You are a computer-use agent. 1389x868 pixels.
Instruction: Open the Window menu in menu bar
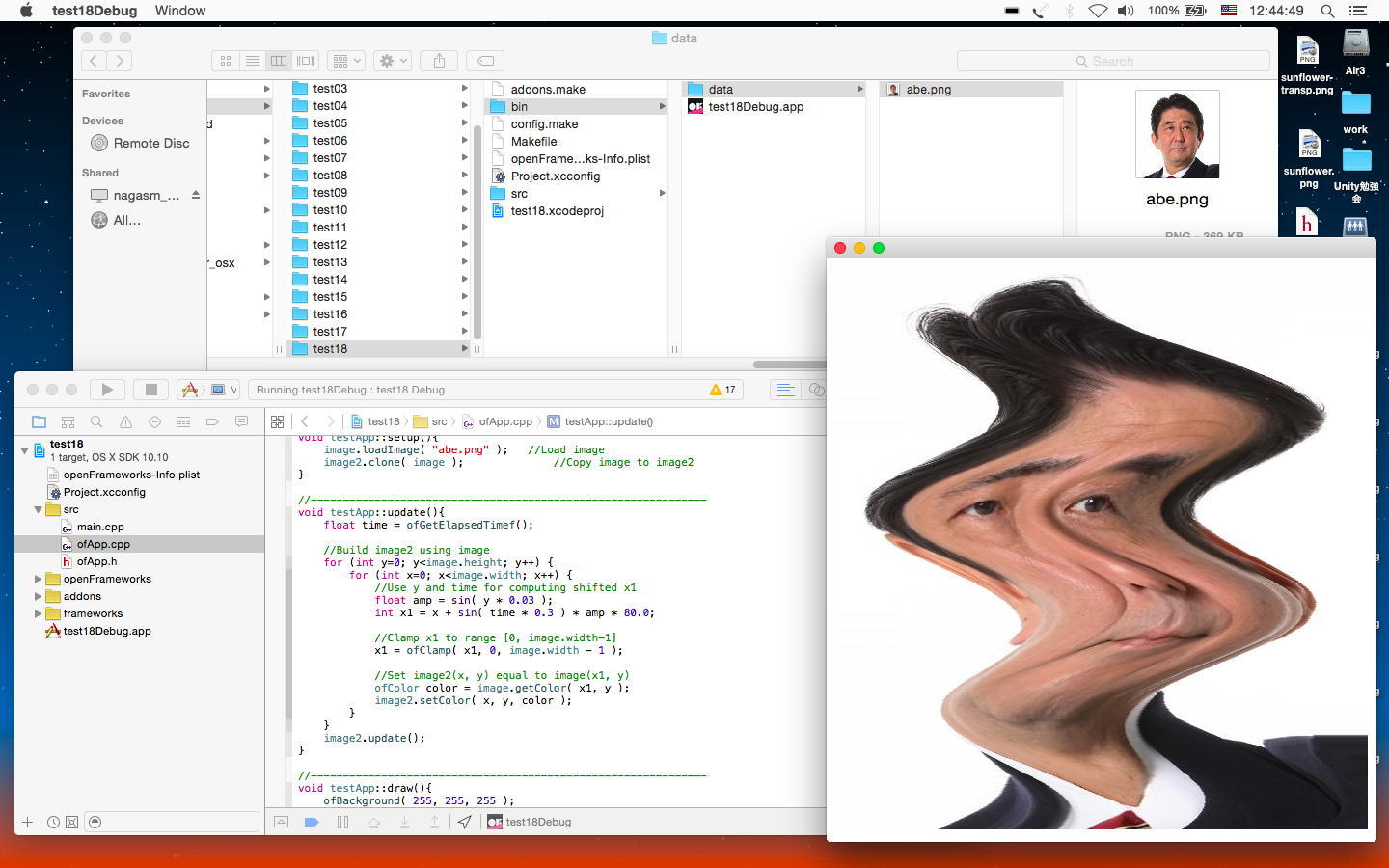pos(180,11)
